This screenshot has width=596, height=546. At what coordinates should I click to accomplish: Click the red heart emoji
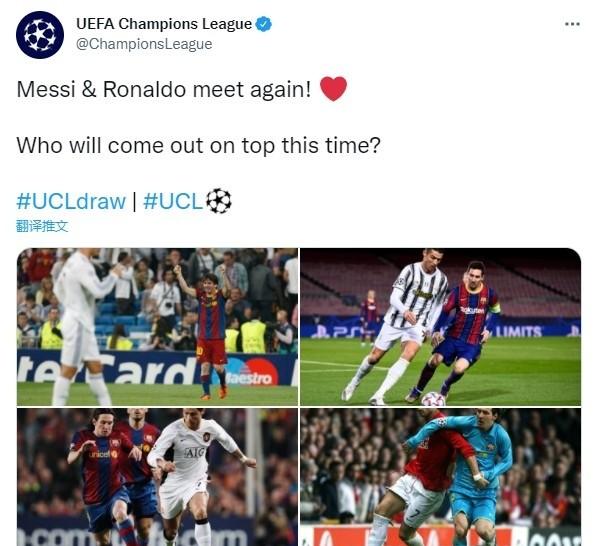pos(333,89)
